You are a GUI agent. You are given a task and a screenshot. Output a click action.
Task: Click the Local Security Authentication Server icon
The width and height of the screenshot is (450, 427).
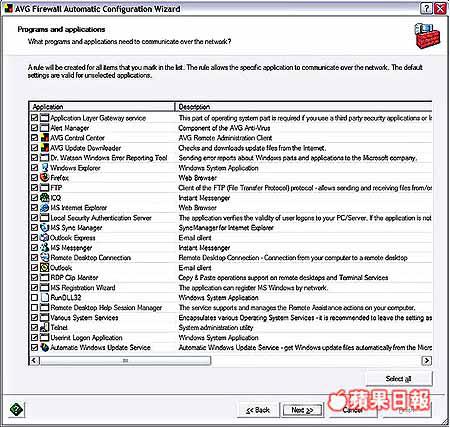[44, 218]
